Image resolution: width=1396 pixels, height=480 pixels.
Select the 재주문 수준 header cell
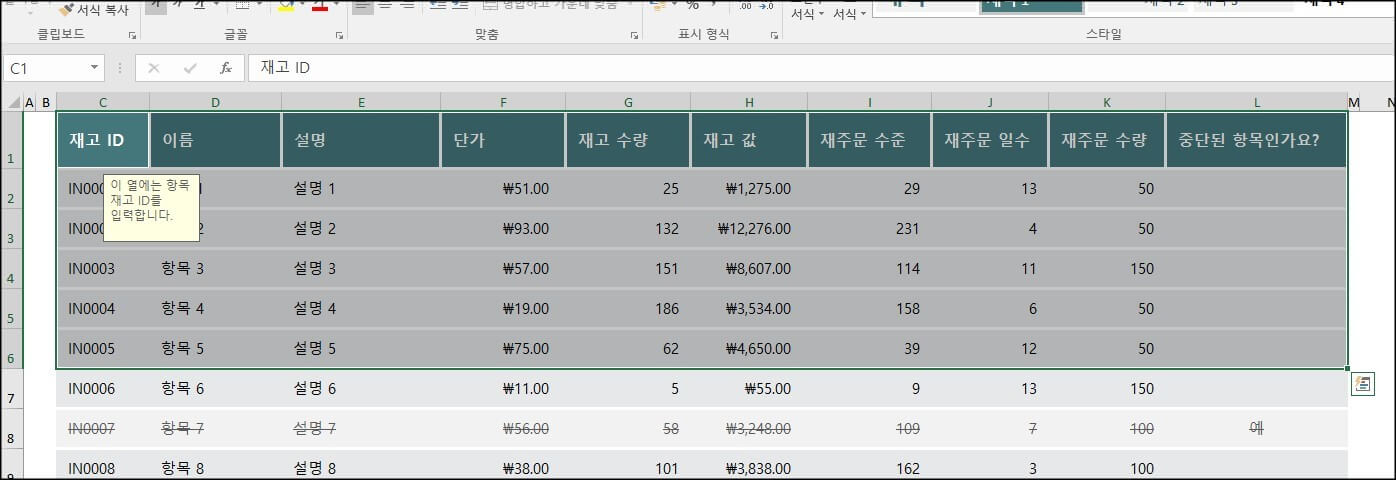point(870,140)
